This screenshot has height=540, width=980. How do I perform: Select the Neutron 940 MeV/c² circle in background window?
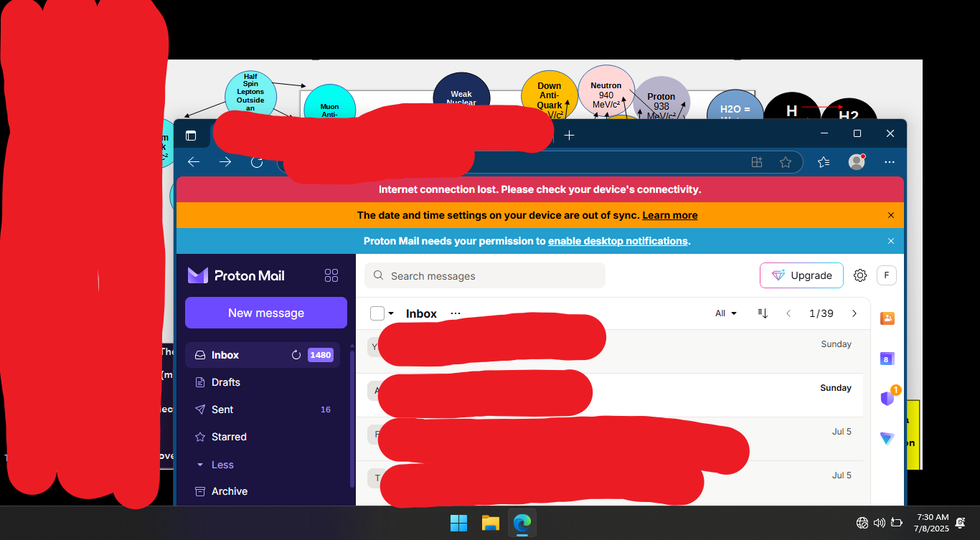(x=606, y=91)
